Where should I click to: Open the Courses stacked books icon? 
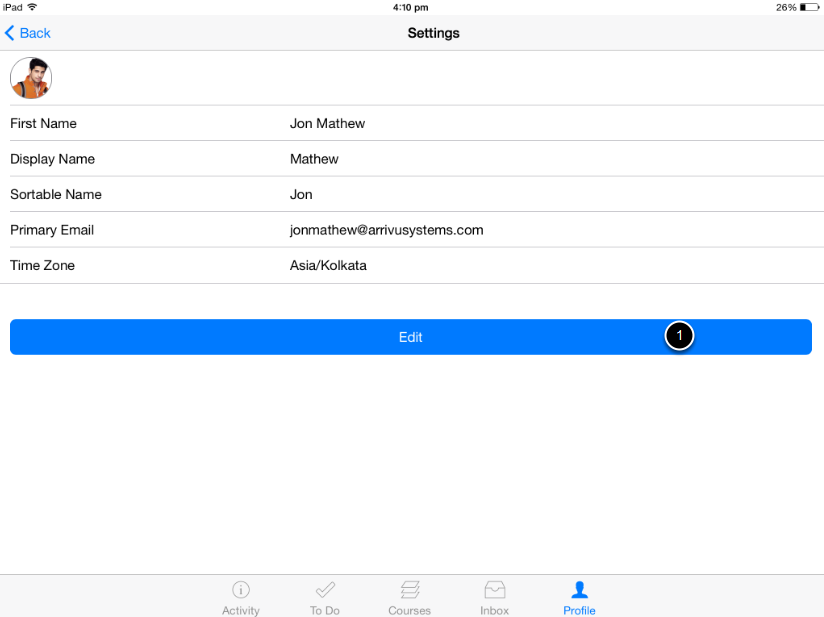[409, 590]
